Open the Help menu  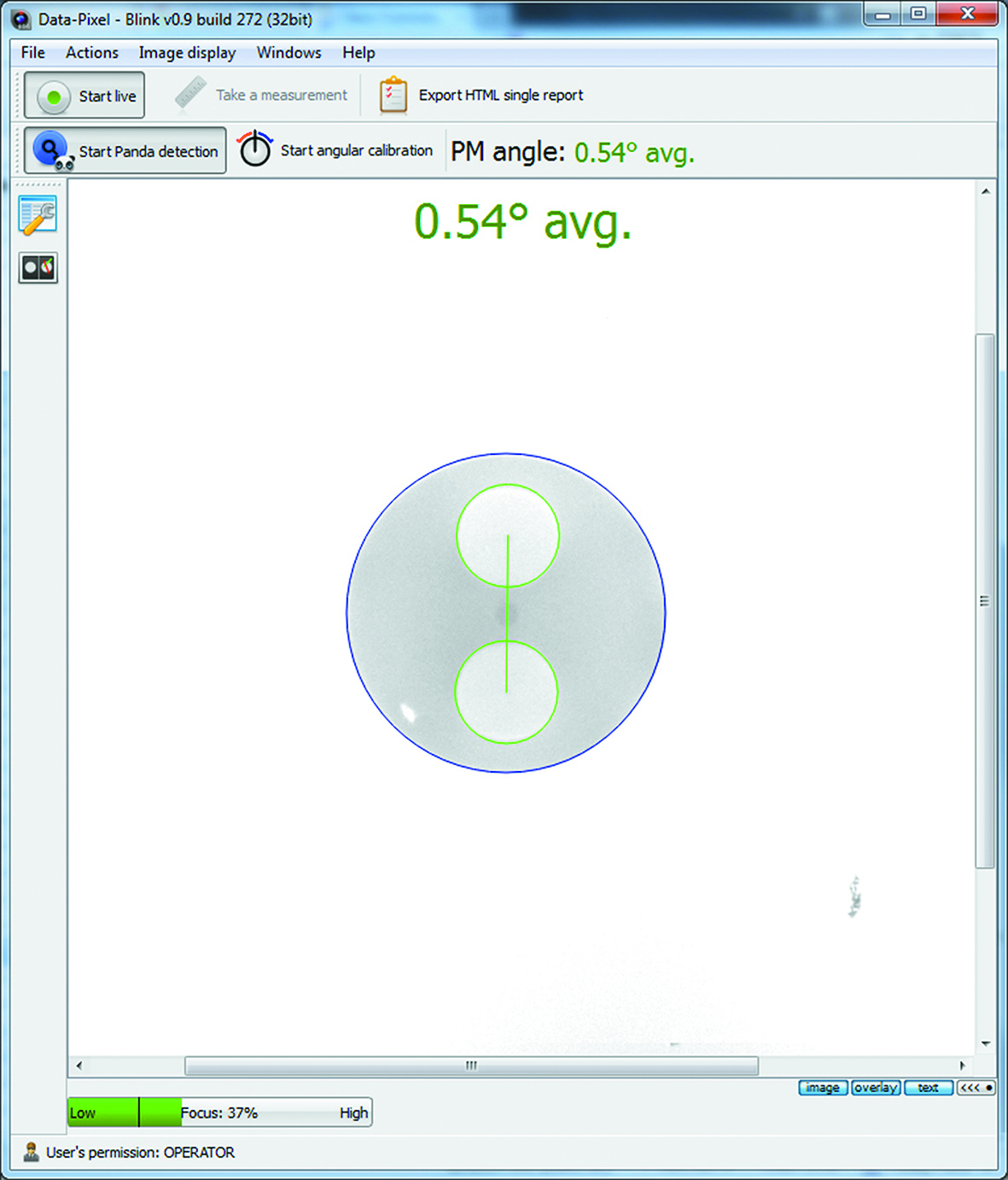pyautogui.click(x=358, y=53)
